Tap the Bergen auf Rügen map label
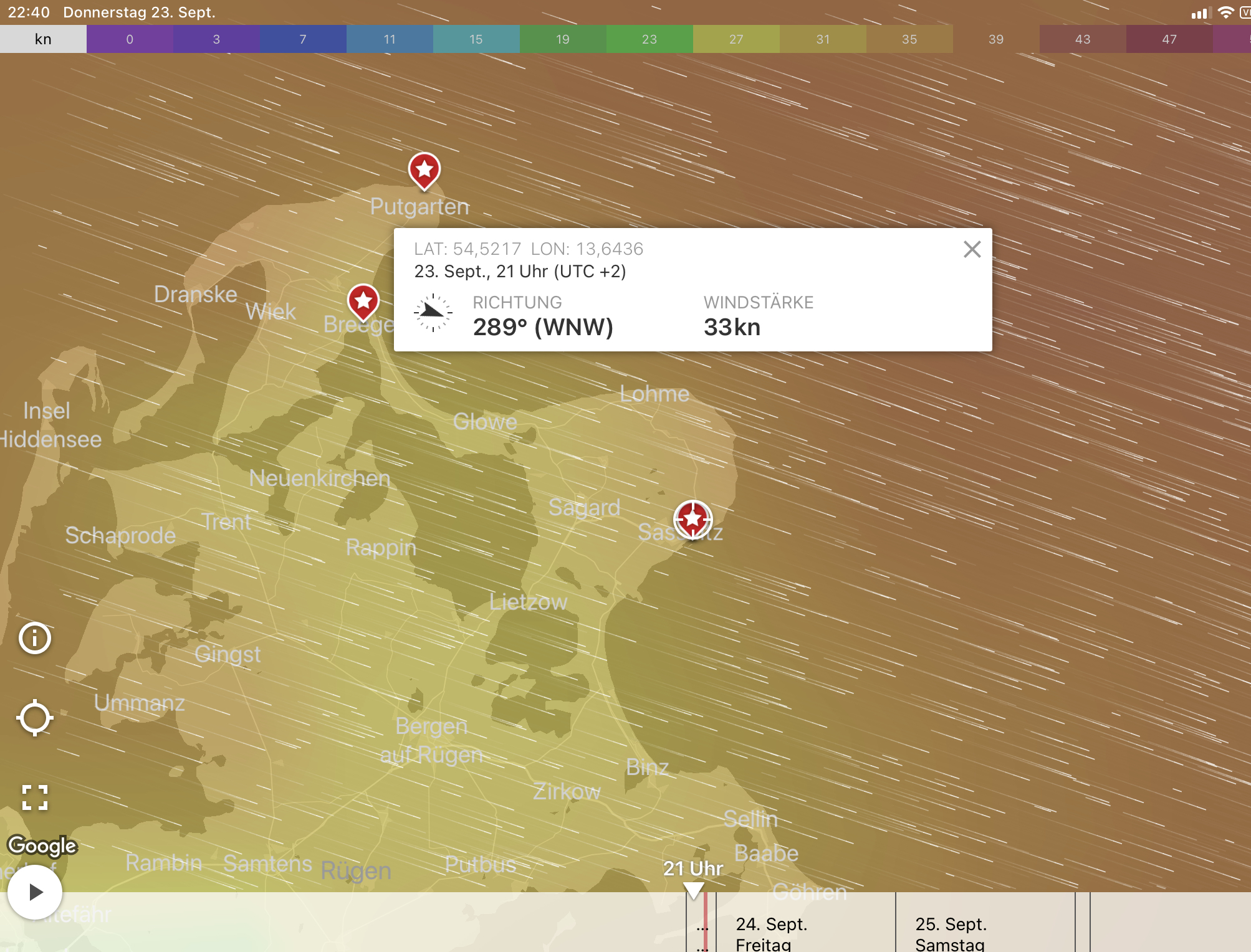The height and width of the screenshot is (952, 1251). 431,740
